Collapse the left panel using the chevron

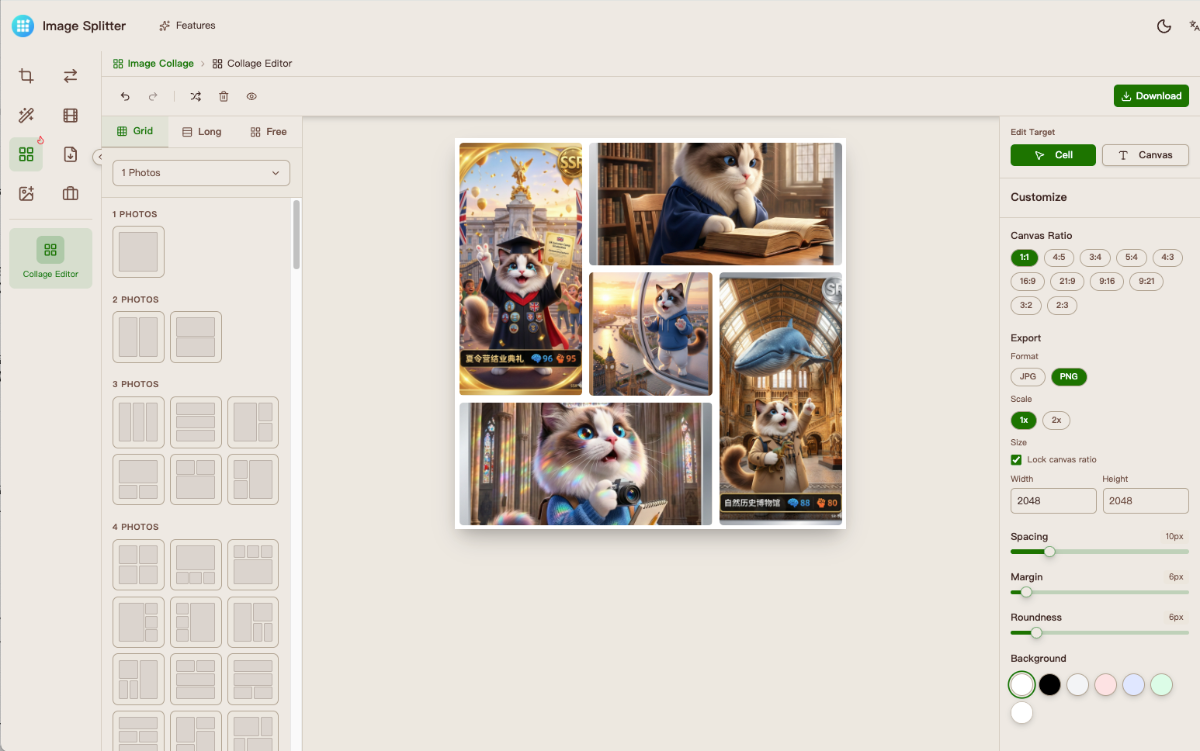tap(100, 157)
